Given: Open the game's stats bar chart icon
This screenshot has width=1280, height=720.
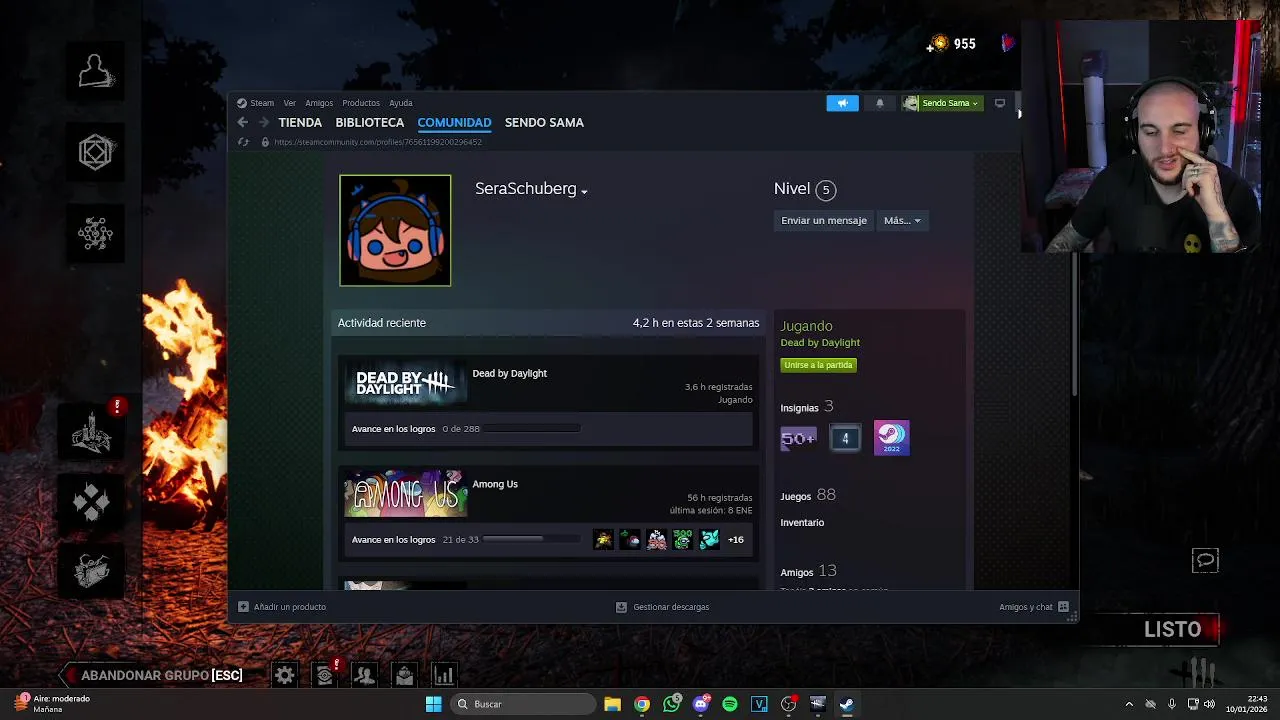Looking at the screenshot, I should coord(444,676).
